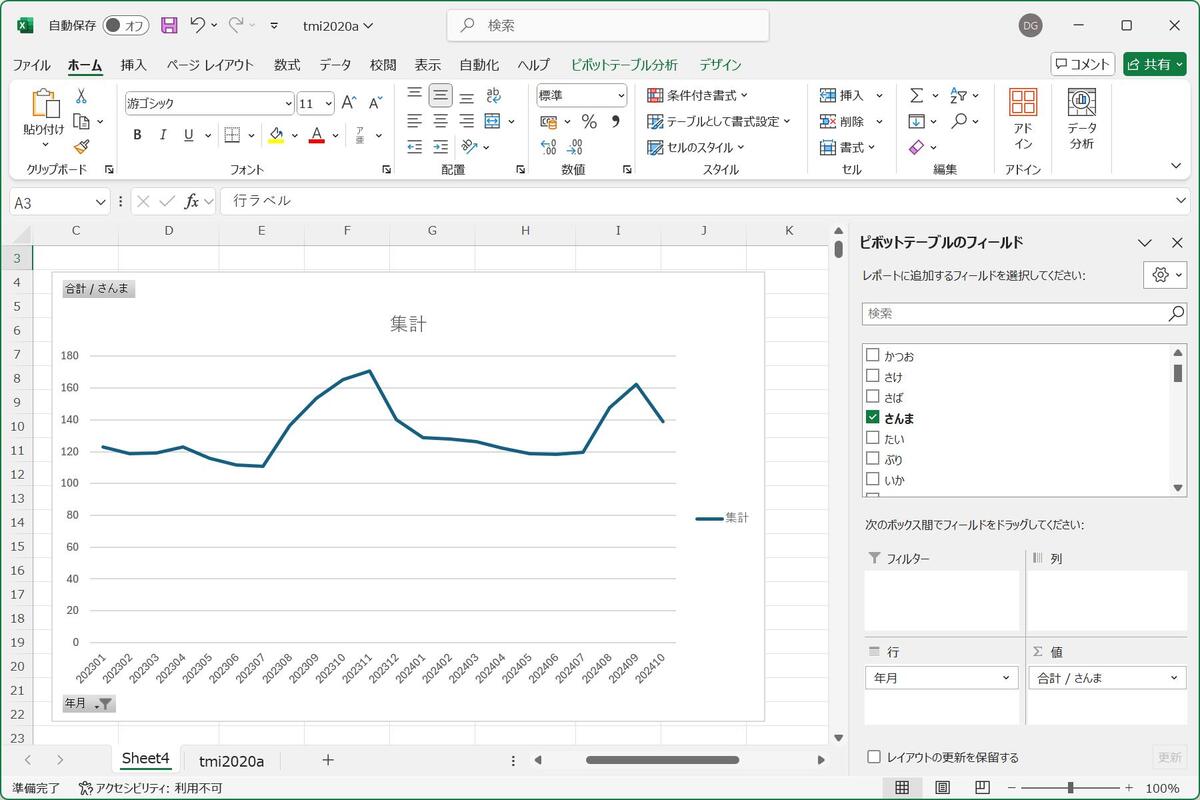Click the 合計 / さんま chart field button
Image resolution: width=1200 pixels, height=800 pixels.
98,289
